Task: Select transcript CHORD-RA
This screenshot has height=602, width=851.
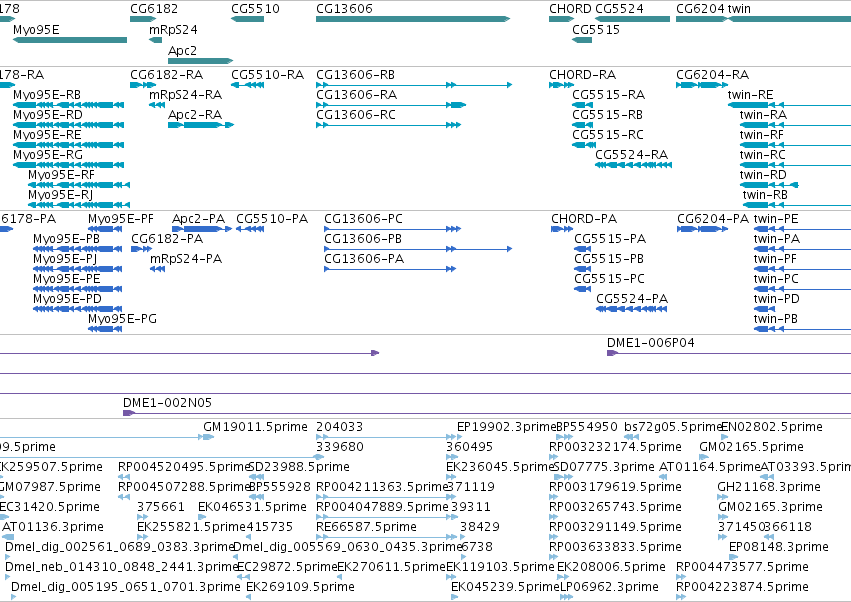Action: point(582,75)
